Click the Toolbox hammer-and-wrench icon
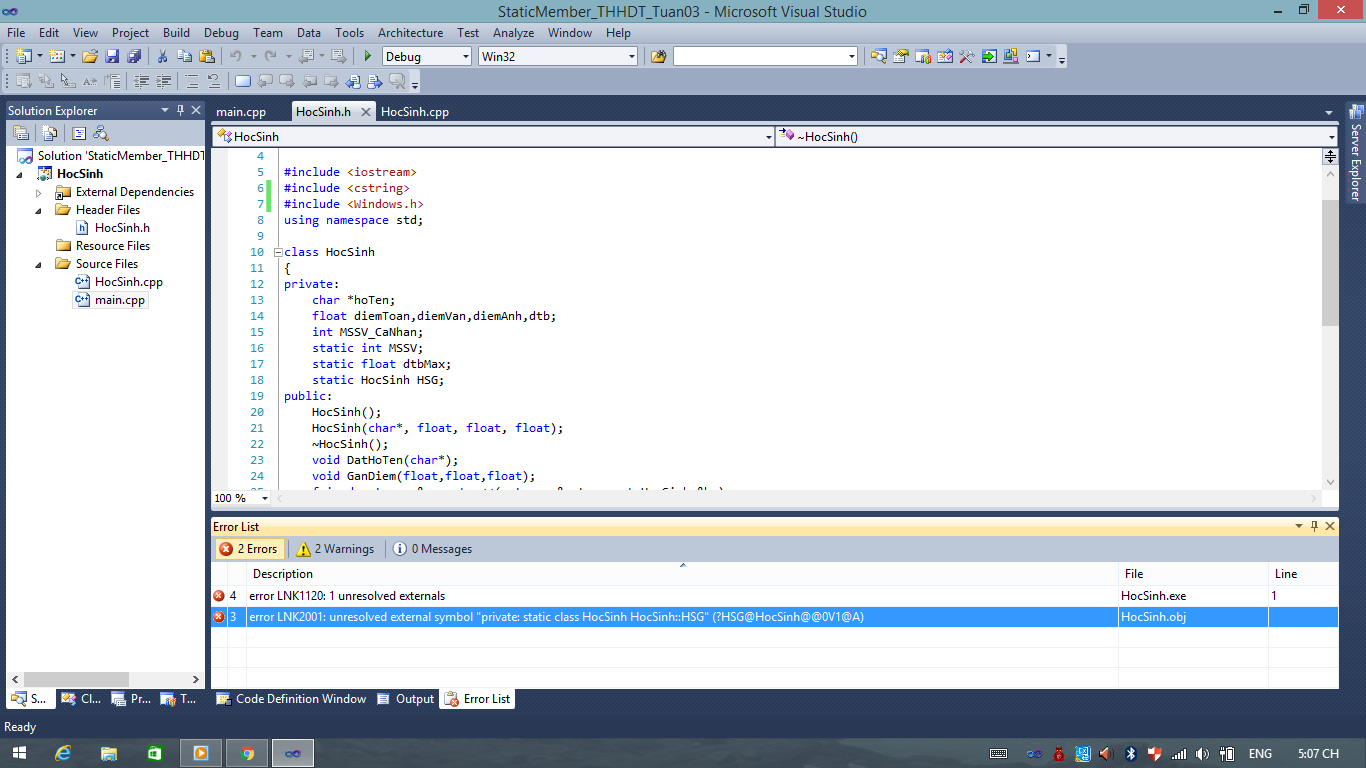 coord(967,57)
